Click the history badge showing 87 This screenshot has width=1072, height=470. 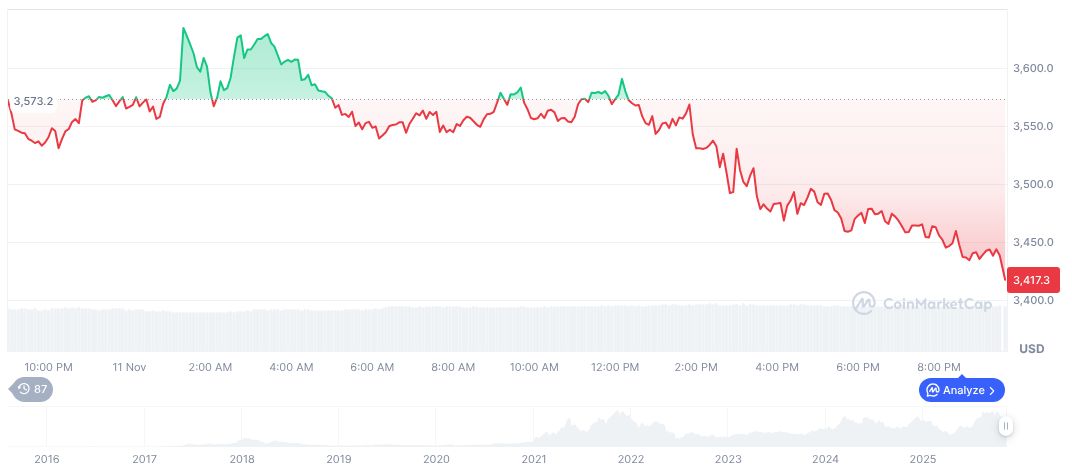click(31, 390)
